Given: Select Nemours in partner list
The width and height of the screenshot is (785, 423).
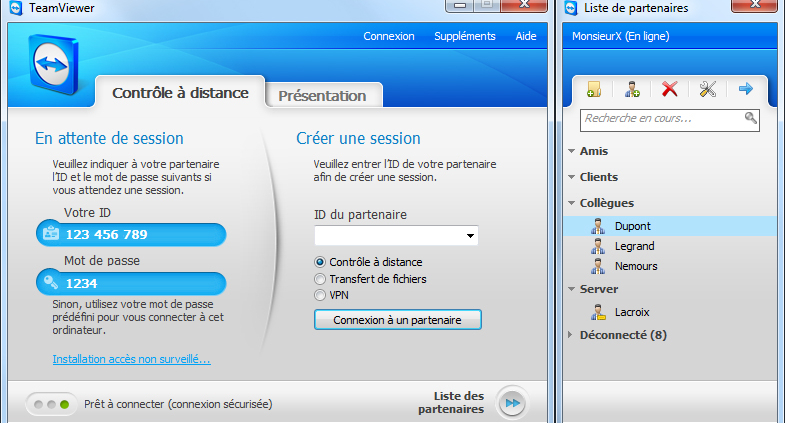Looking at the screenshot, I should pos(670,266).
